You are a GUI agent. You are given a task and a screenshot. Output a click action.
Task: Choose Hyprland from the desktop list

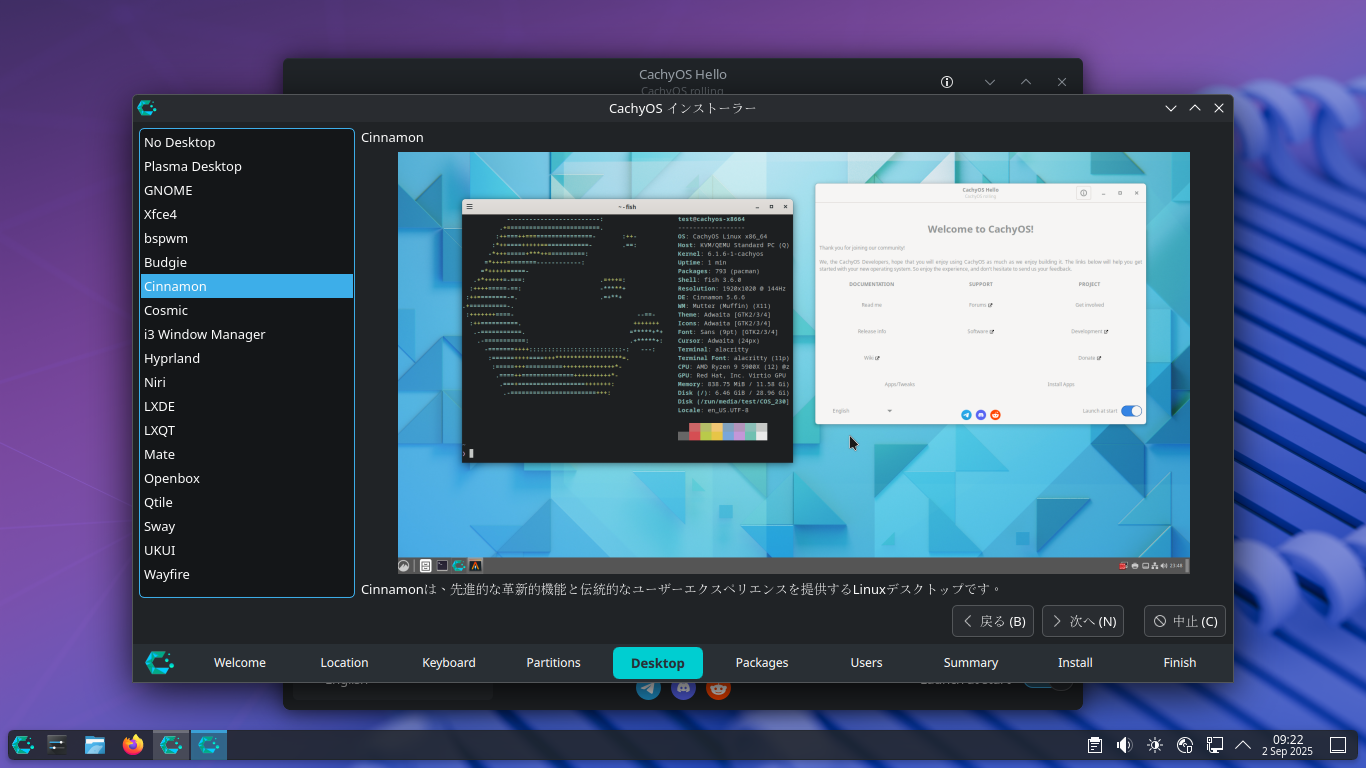(x=172, y=358)
